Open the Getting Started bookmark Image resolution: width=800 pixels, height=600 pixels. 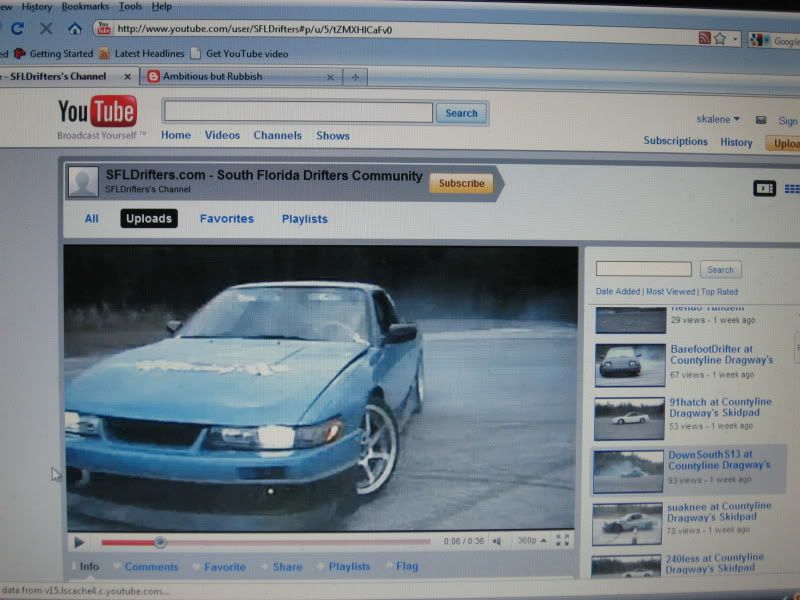54,54
